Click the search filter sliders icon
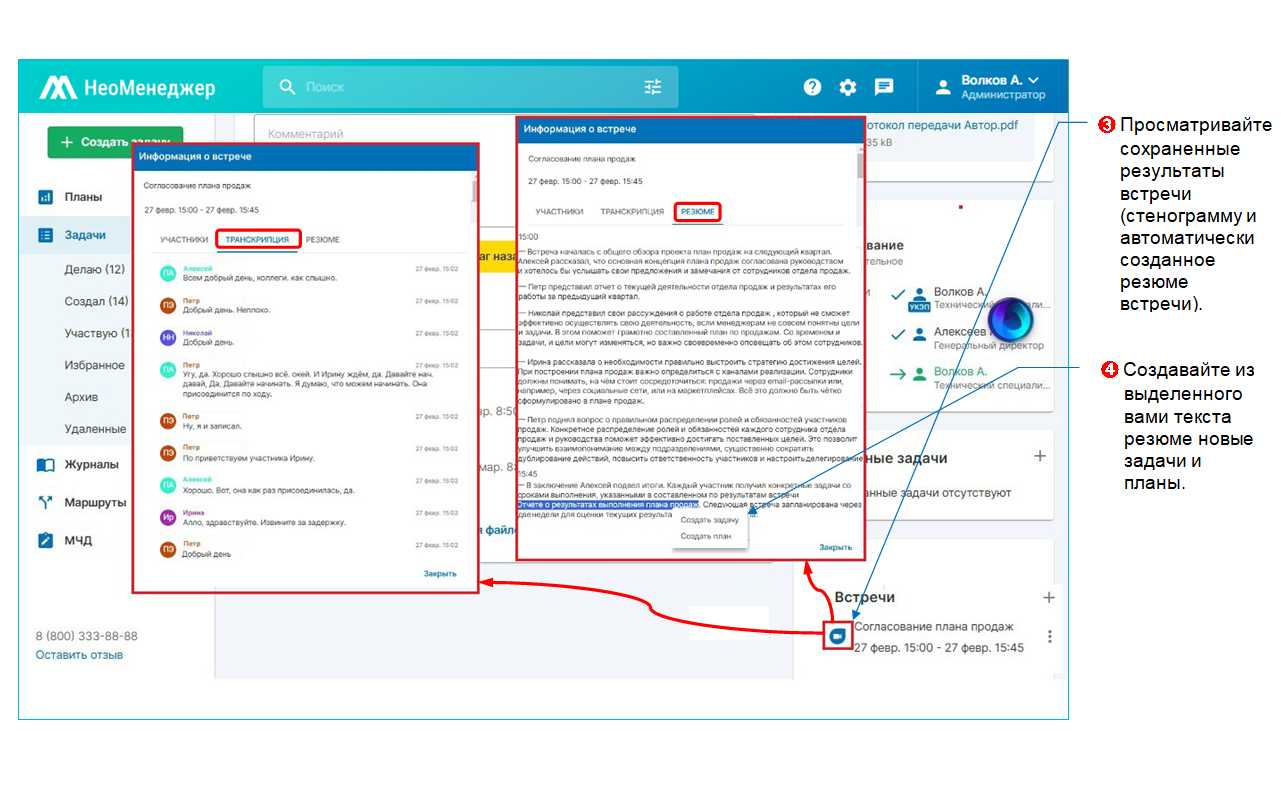This screenshot has width=1281, height=799. click(x=653, y=87)
